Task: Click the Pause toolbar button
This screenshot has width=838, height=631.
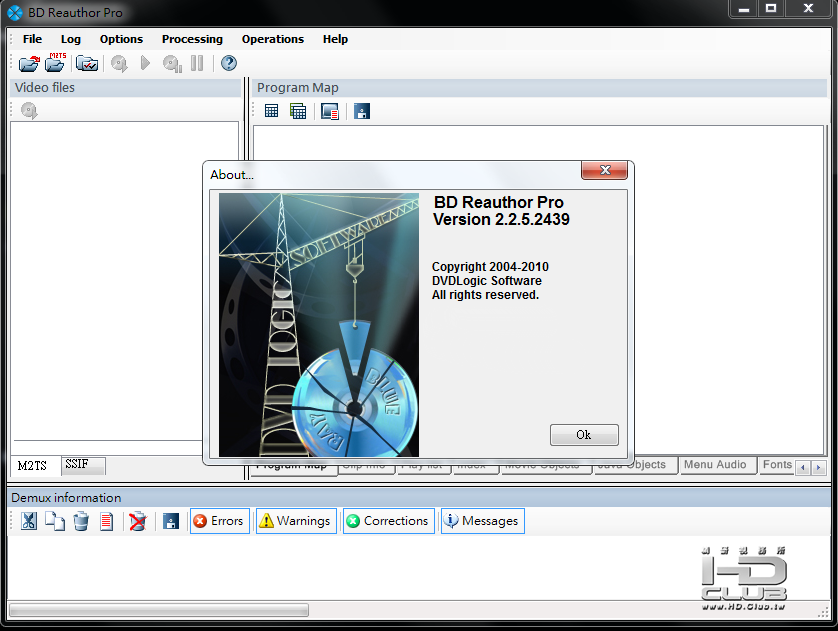Action: (197, 63)
